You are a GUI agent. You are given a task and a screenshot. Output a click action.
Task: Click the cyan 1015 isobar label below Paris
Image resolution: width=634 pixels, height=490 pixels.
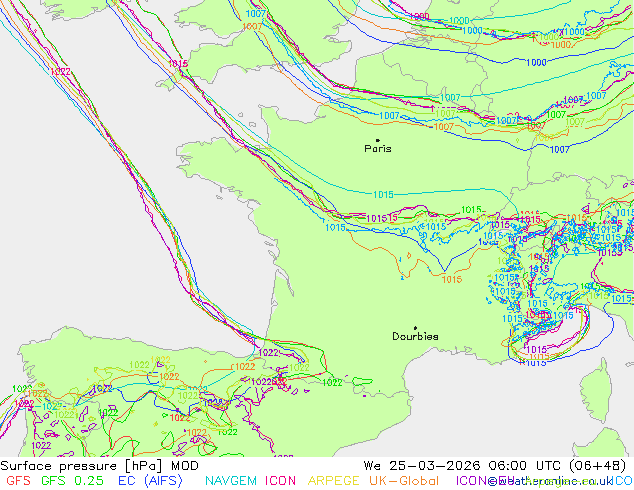point(383,195)
